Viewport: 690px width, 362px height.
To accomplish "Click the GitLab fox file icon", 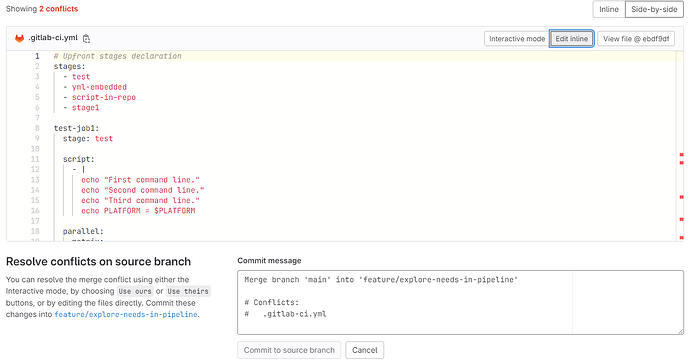I will click(19, 38).
